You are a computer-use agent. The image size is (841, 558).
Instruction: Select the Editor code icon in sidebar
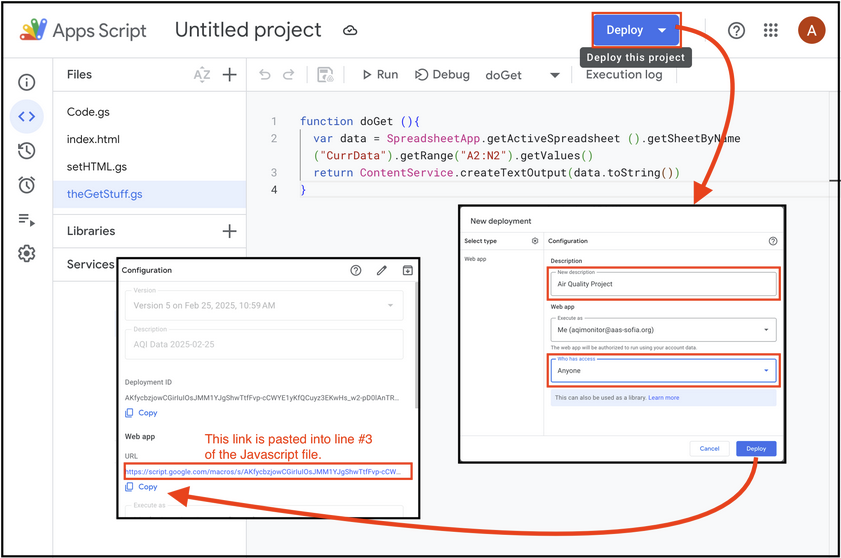[27, 116]
